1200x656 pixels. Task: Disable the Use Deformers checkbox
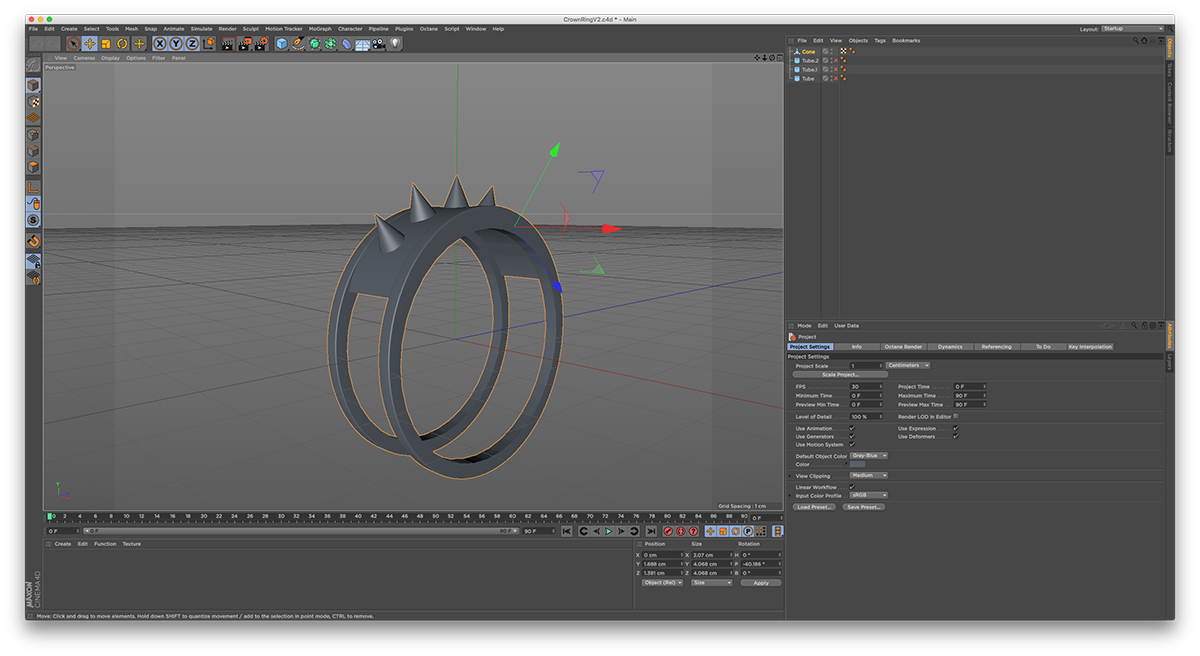tap(955, 436)
